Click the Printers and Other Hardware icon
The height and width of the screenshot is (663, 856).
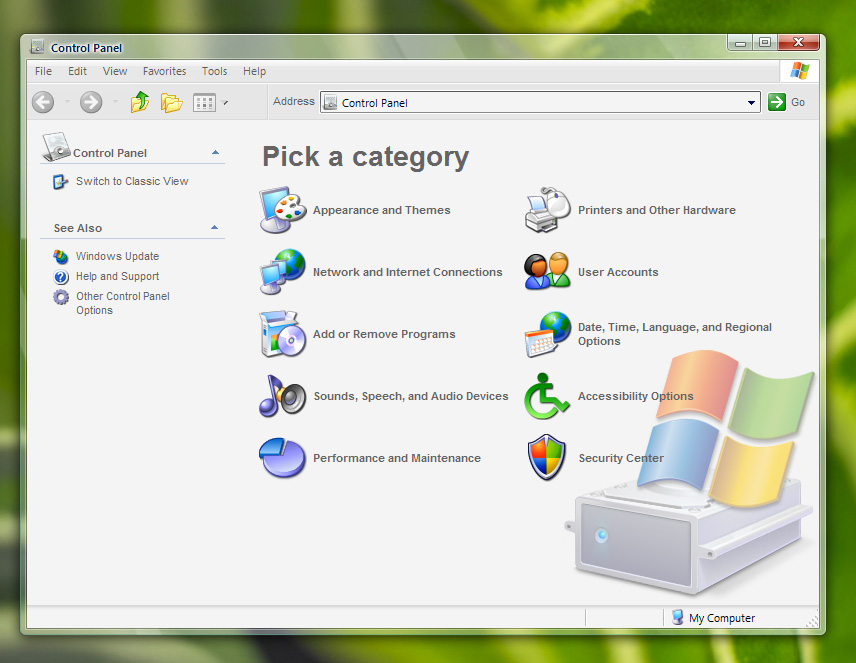coord(547,210)
